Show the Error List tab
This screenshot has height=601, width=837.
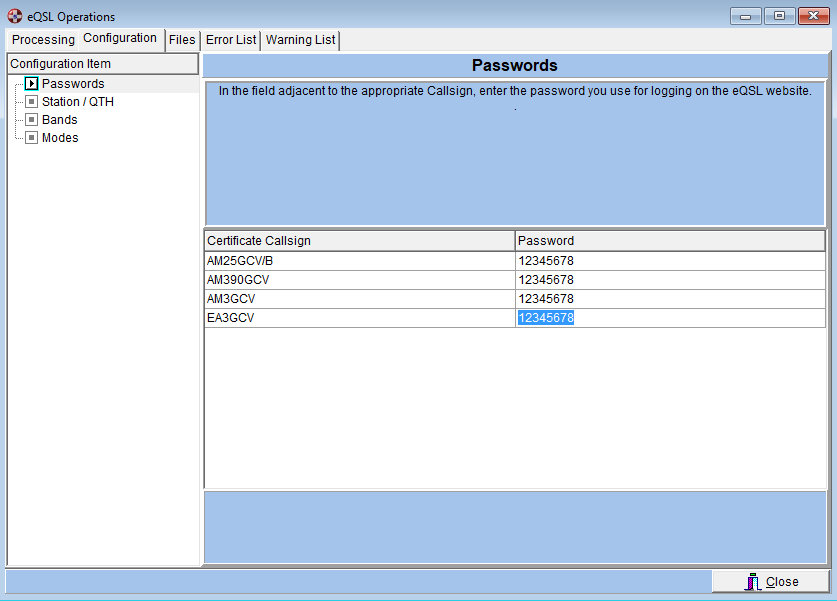click(x=231, y=40)
